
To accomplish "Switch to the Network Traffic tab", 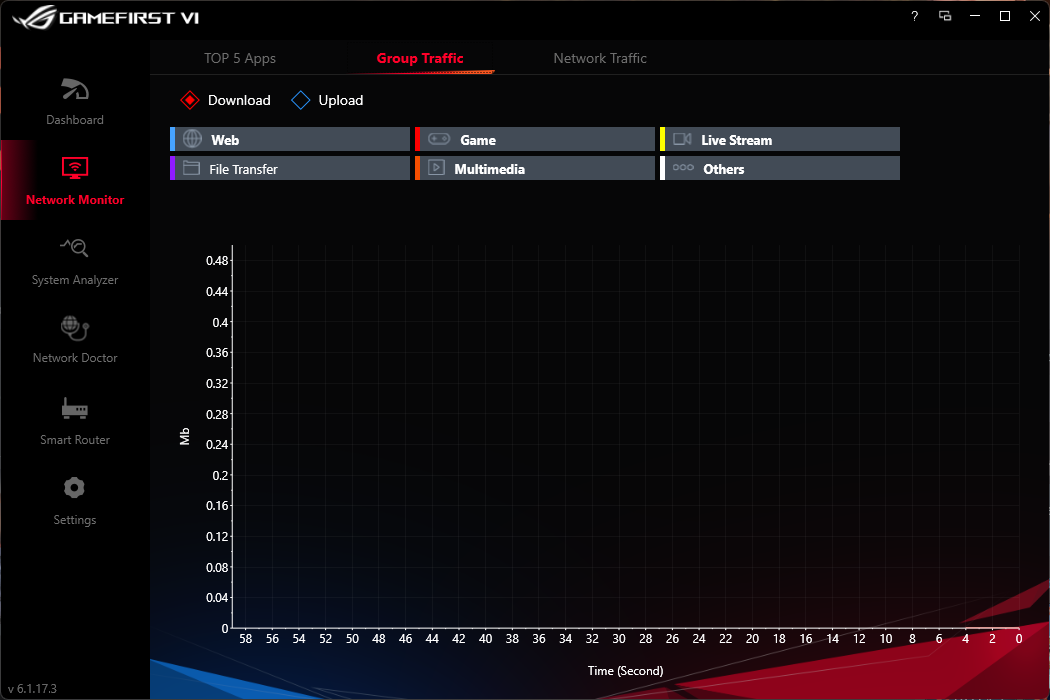I will click(x=600, y=58).
